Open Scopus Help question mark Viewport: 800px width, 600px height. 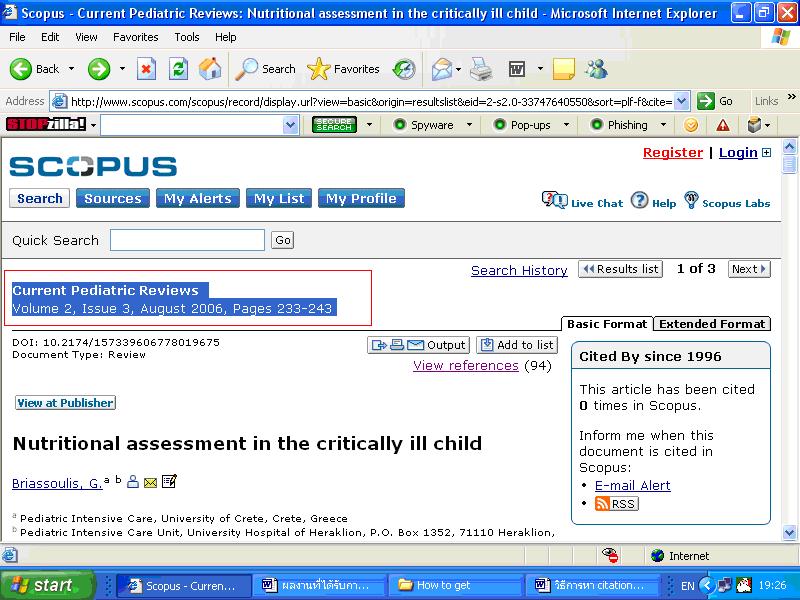pyautogui.click(x=654, y=202)
